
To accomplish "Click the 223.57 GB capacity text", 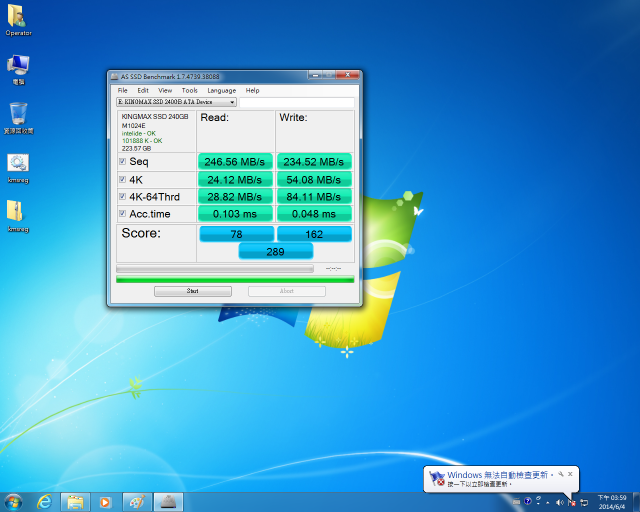I will click(x=136, y=148).
